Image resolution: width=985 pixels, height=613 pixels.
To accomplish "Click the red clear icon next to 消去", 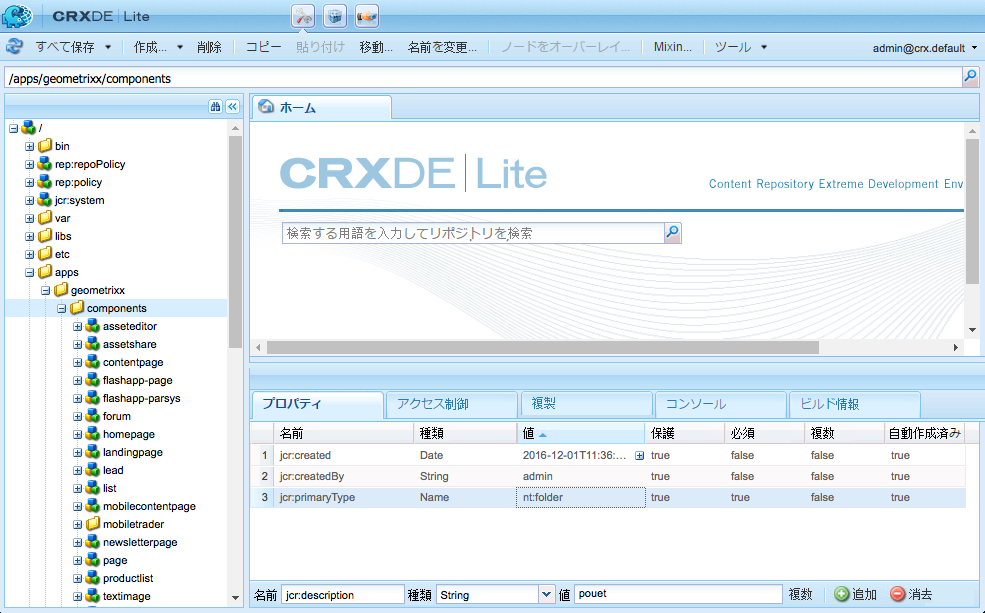I will pos(898,594).
